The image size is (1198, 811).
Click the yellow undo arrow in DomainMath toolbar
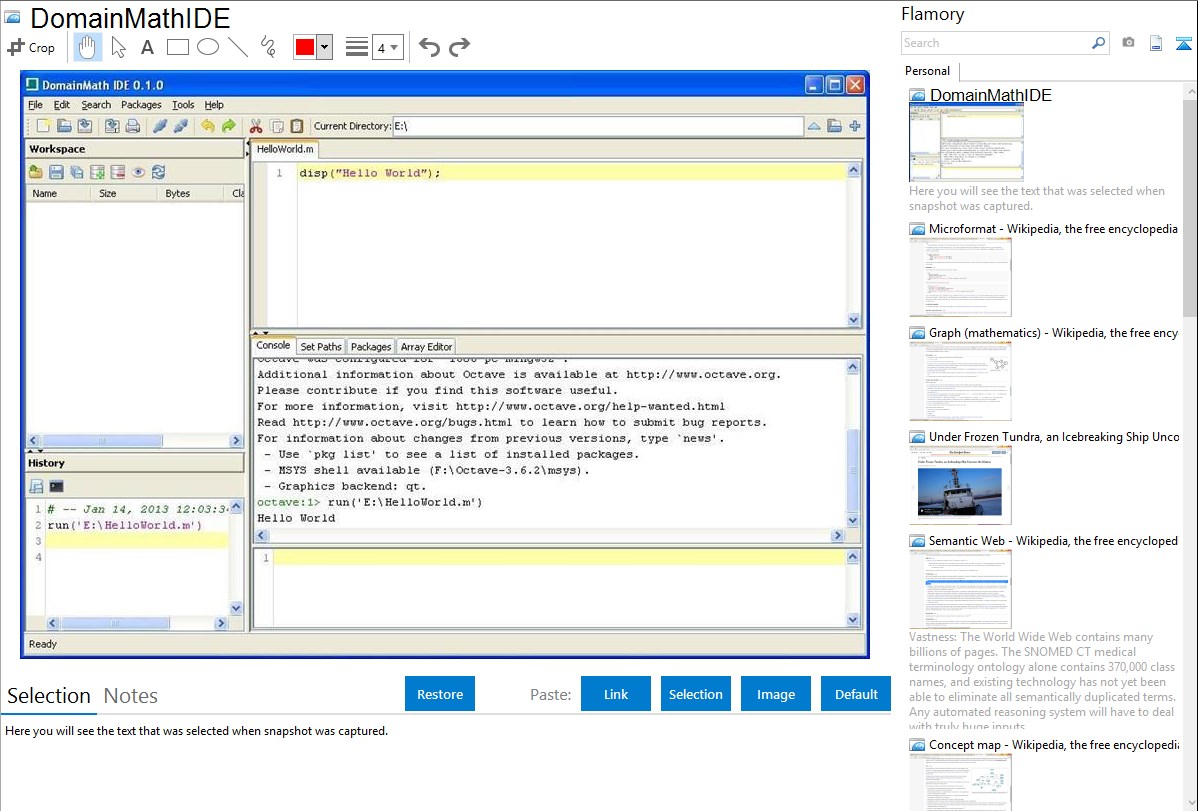(x=208, y=126)
